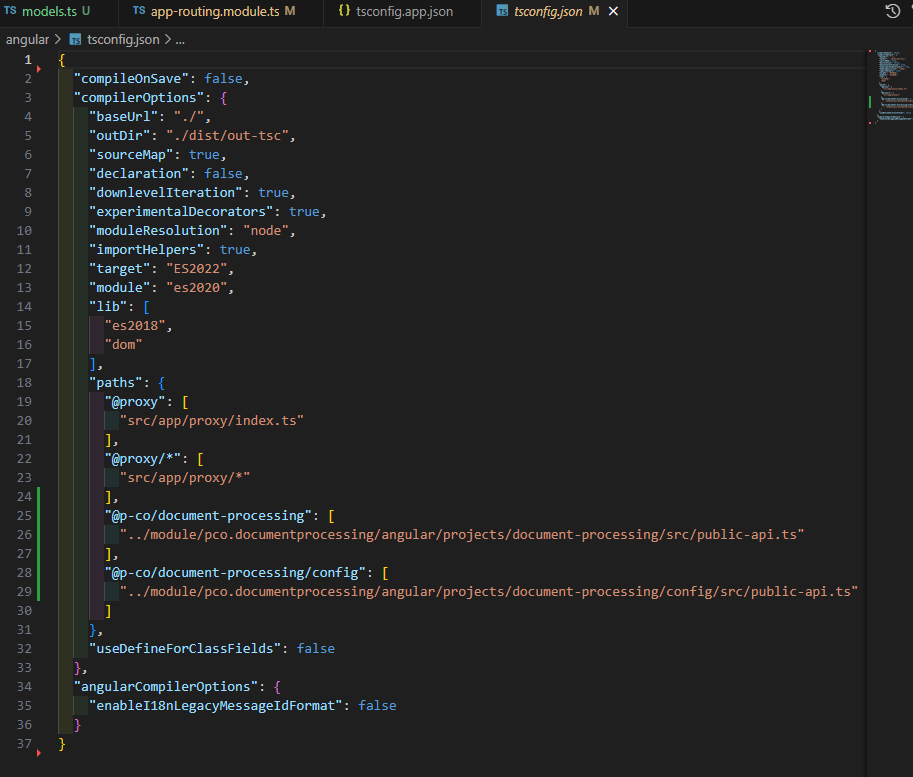This screenshot has height=777, width=913.
Task: Click the useDefineForClassFields false value
Action: point(315,649)
